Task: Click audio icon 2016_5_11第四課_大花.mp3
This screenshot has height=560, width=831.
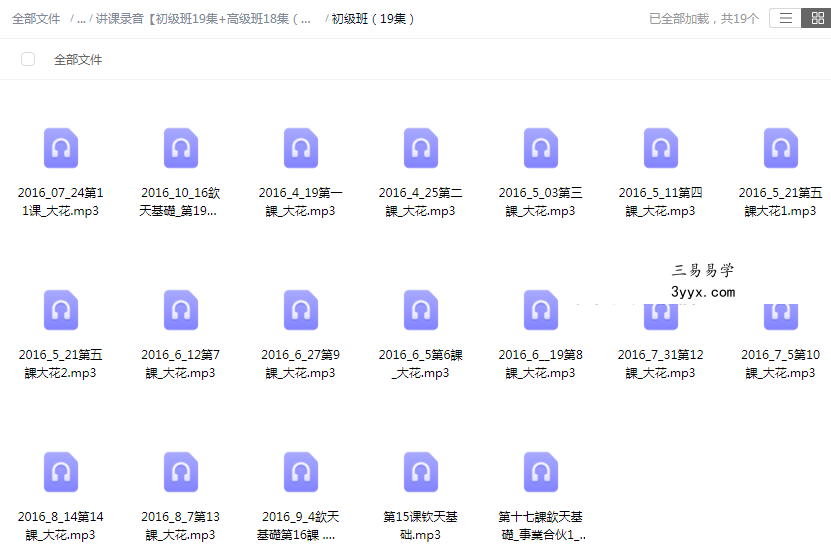Action: pos(661,148)
